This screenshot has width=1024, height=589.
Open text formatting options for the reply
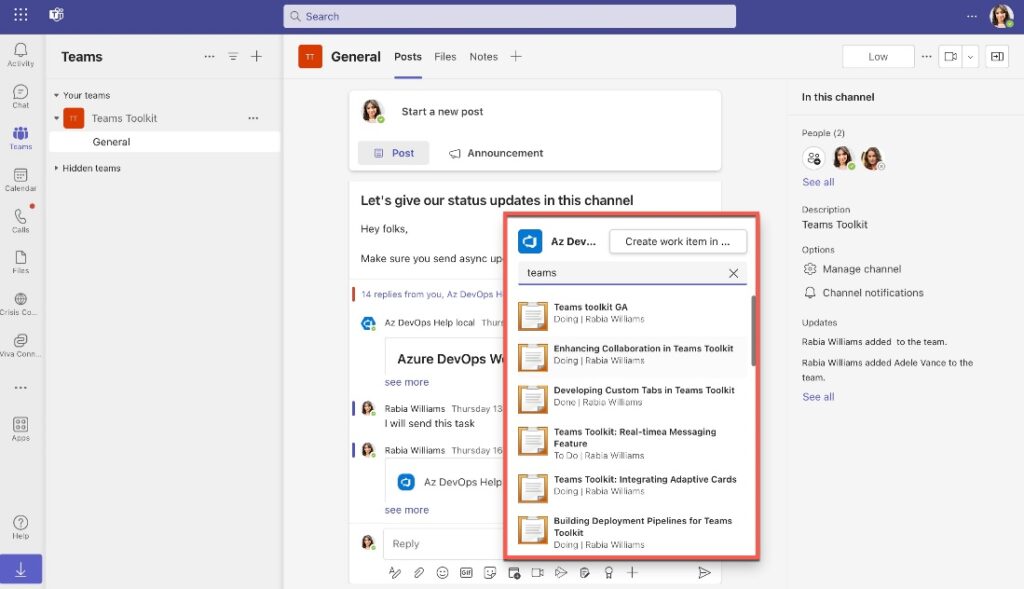click(x=395, y=572)
